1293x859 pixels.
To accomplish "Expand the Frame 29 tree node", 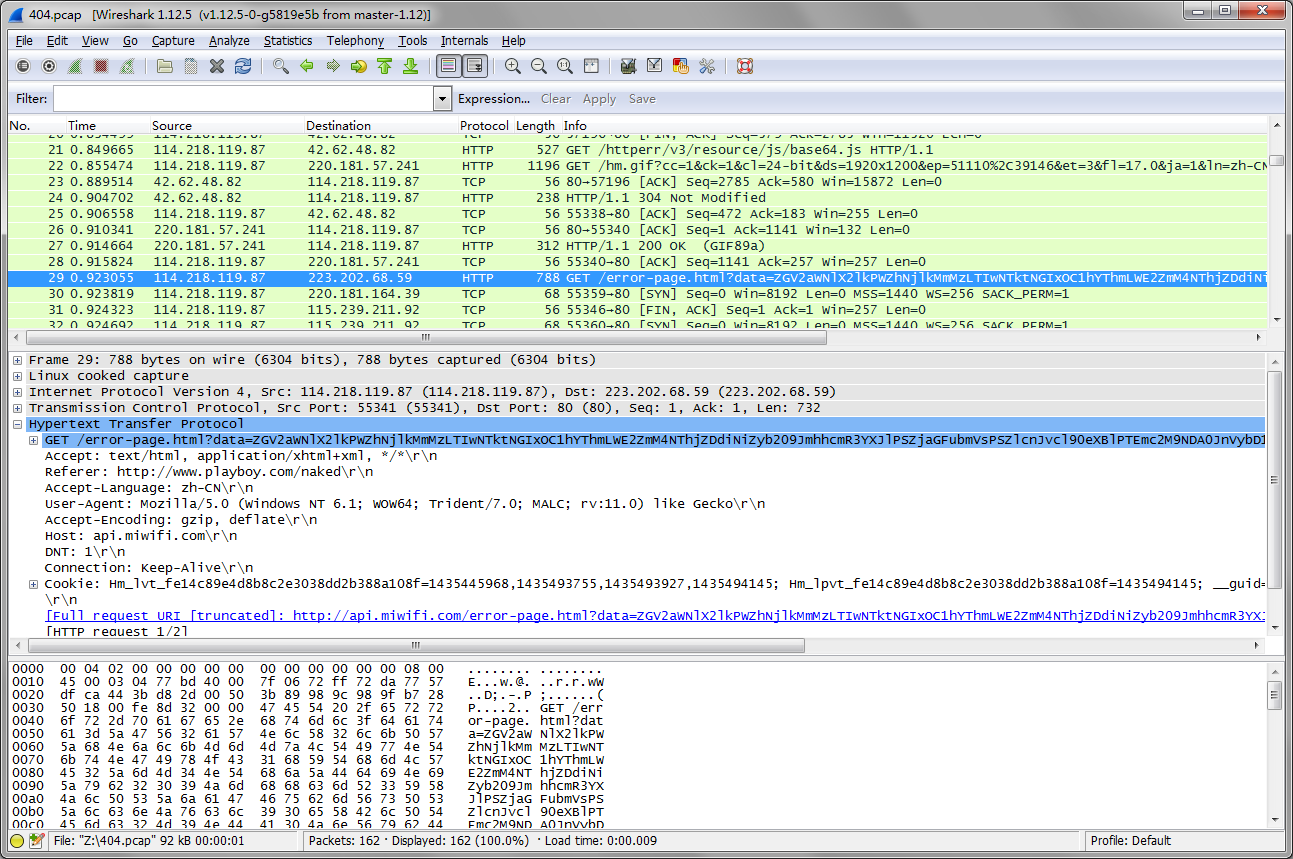I will coord(18,360).
